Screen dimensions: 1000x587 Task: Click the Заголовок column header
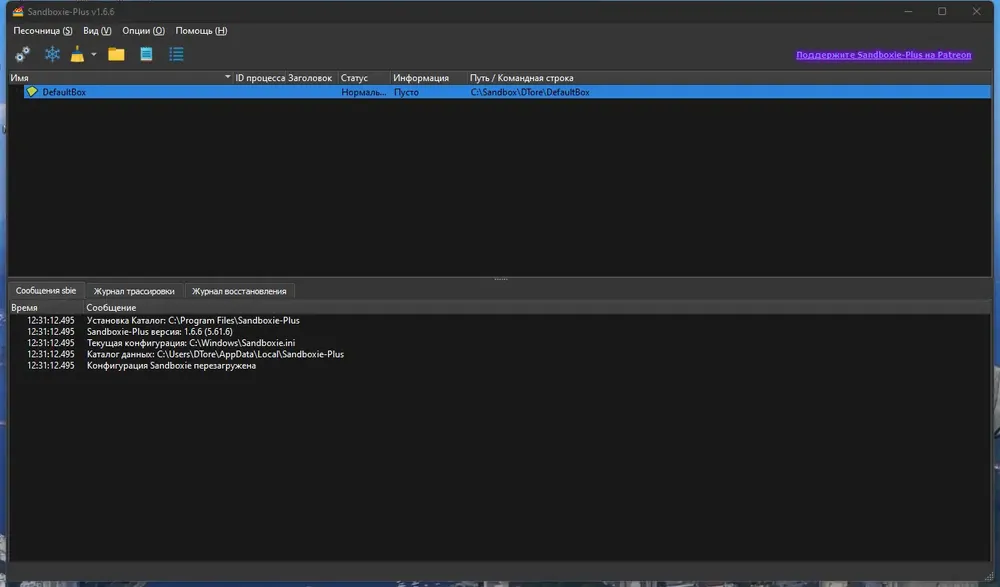[x=312, y=78]
